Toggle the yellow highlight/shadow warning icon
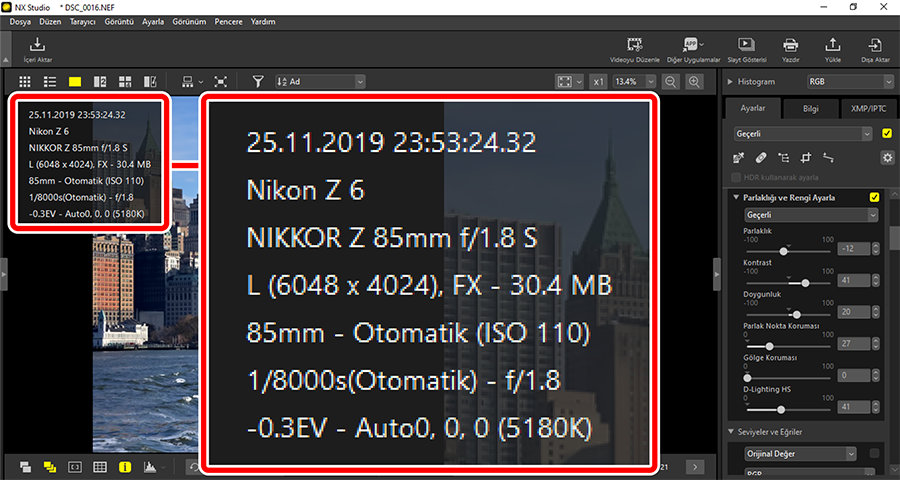Image resolution: width=900 pixels, height=480 pixels. point(50,467)
